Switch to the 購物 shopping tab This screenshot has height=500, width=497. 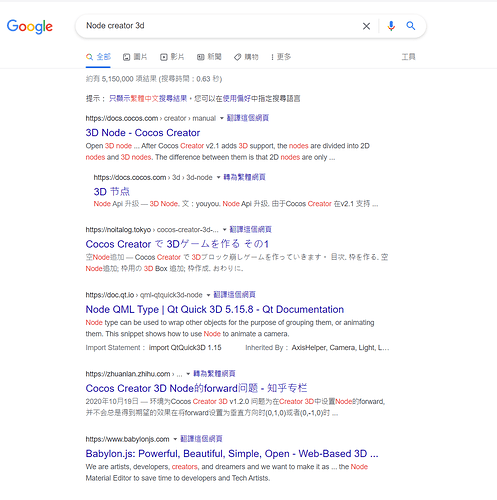pyautogui.click(x=246, y=57)
